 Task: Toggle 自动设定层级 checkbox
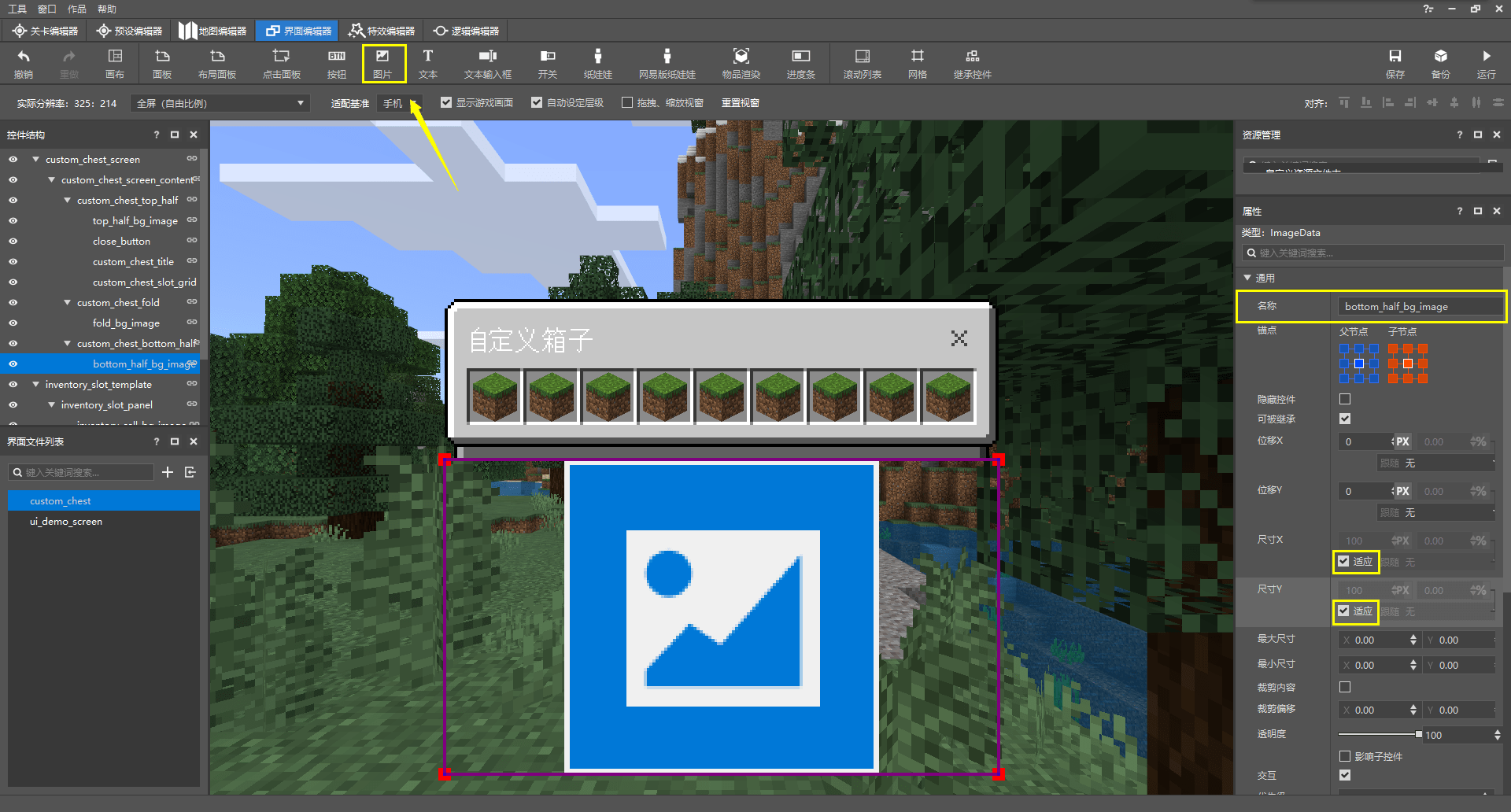537,103
